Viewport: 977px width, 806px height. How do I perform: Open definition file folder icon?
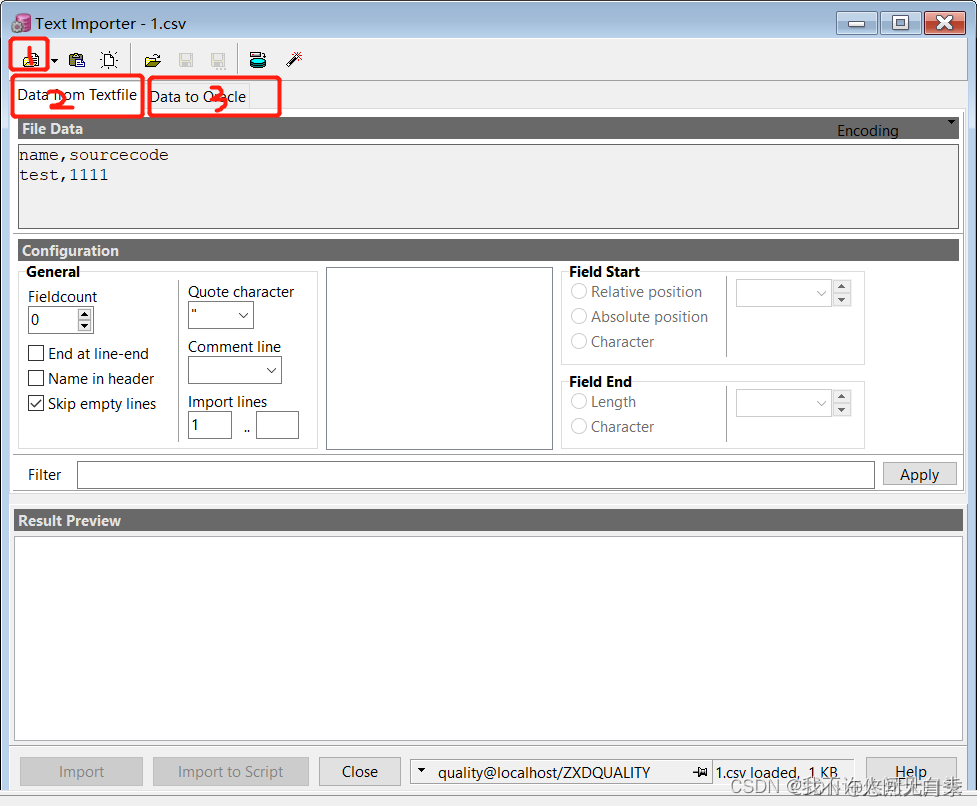153,60
